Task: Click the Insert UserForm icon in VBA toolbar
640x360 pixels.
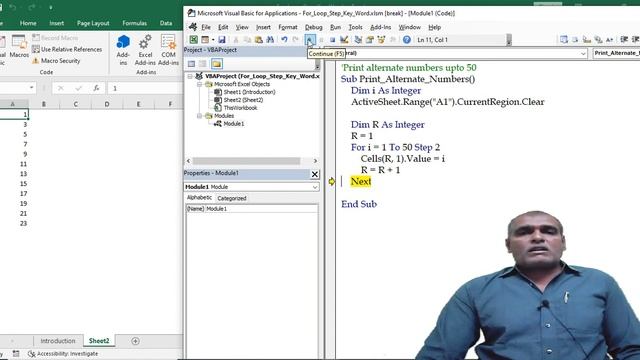Action: 205,40
